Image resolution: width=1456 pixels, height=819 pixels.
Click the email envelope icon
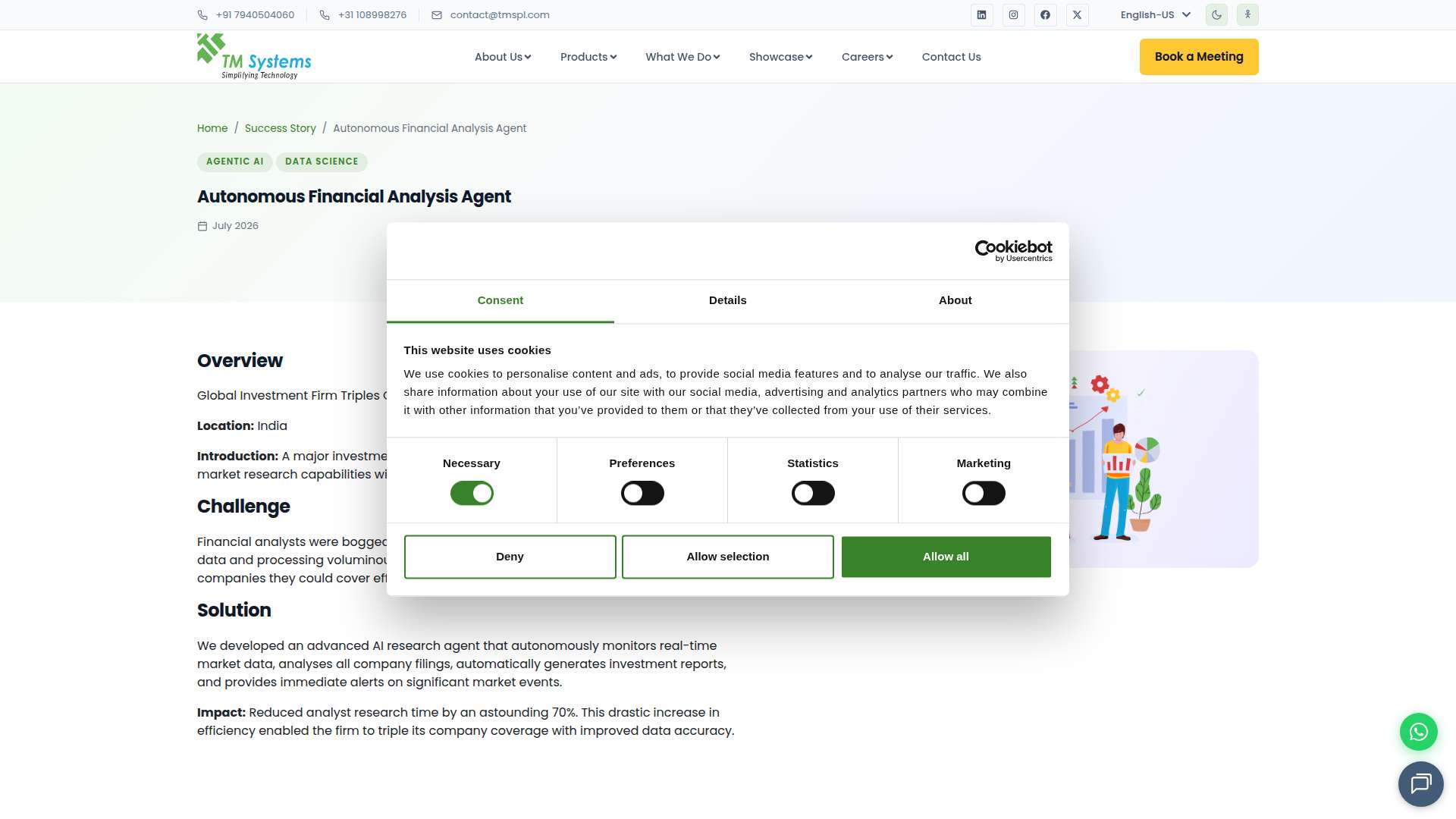(437, 15)
